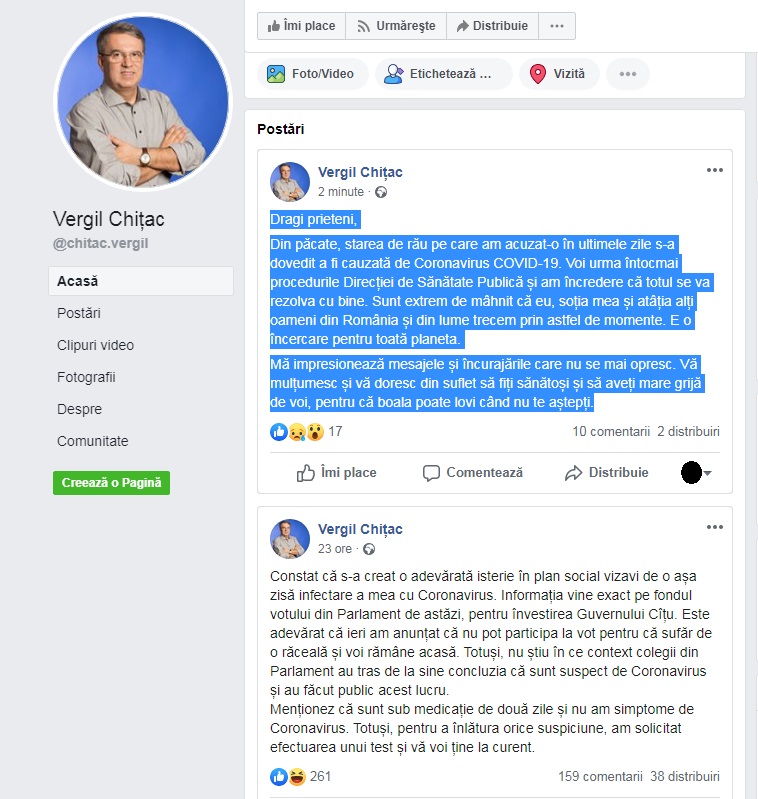The width and height of the screenshot is (758, 799).
Task: Open the three-dots menu on the newest post
Action: click(x=714, y=170)
